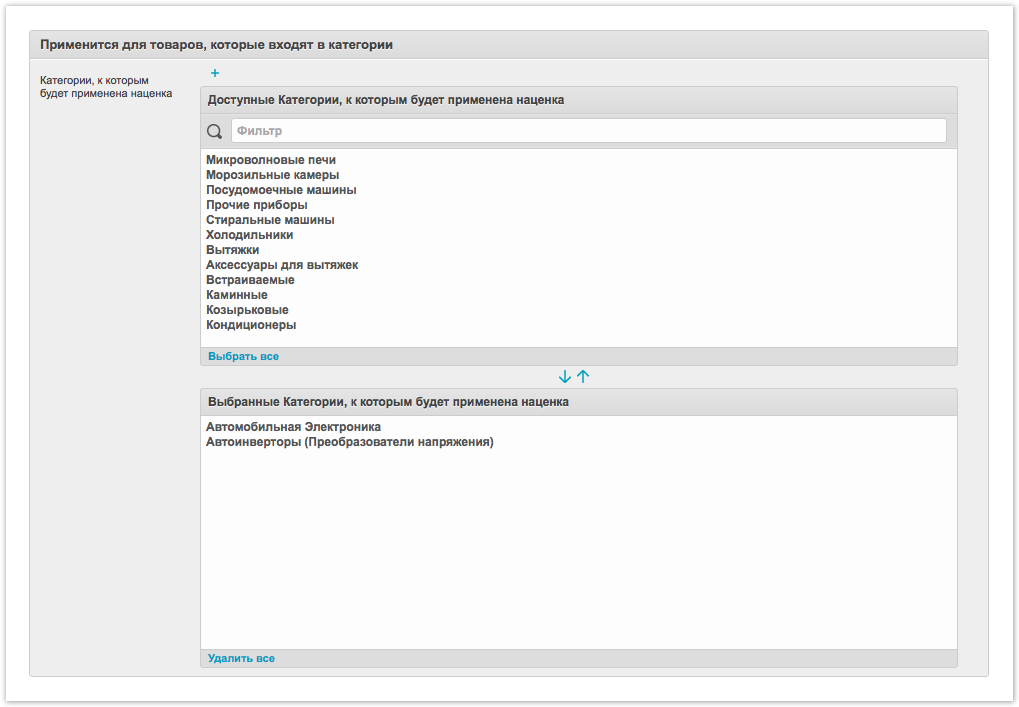
Task: Click the Выбрать все link
Action: pos(243,356)
